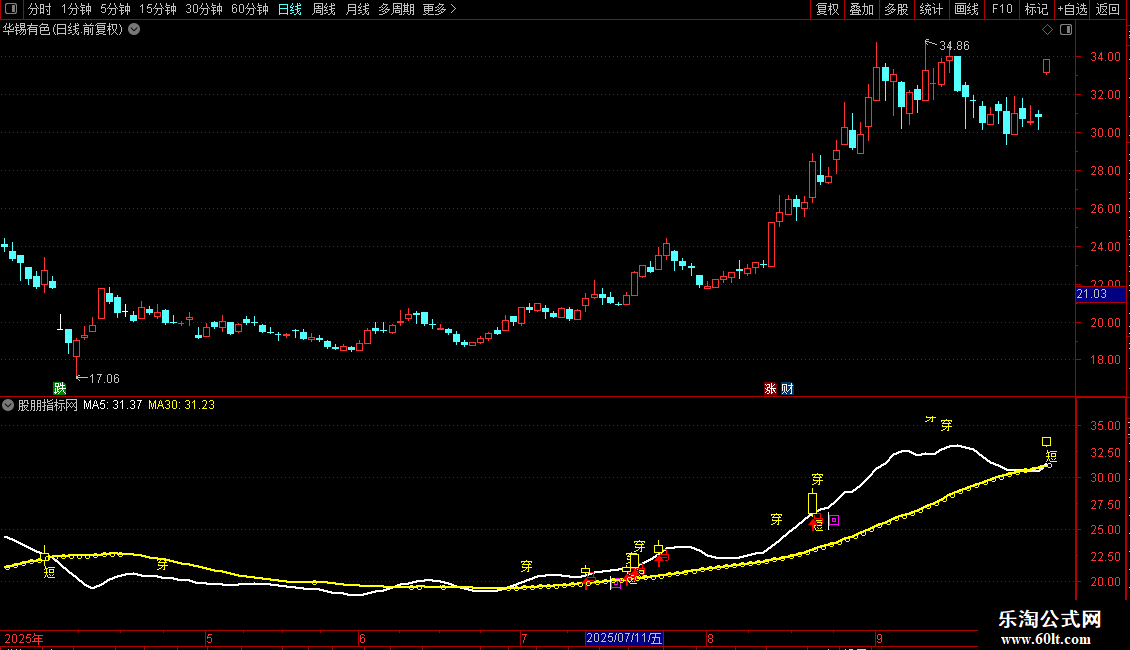Click the 2025年 label on time axis
The image size is (1130, 650).
pos(24,638)
